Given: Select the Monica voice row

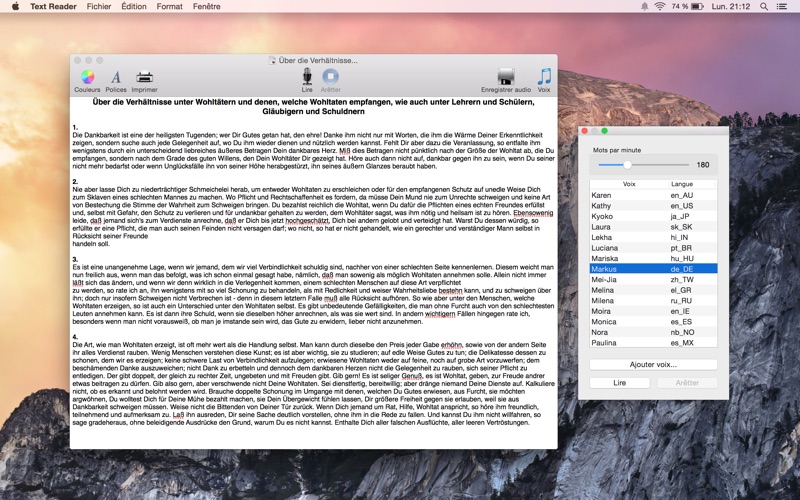Looking at the screenshot, I should tap(653, 321).
